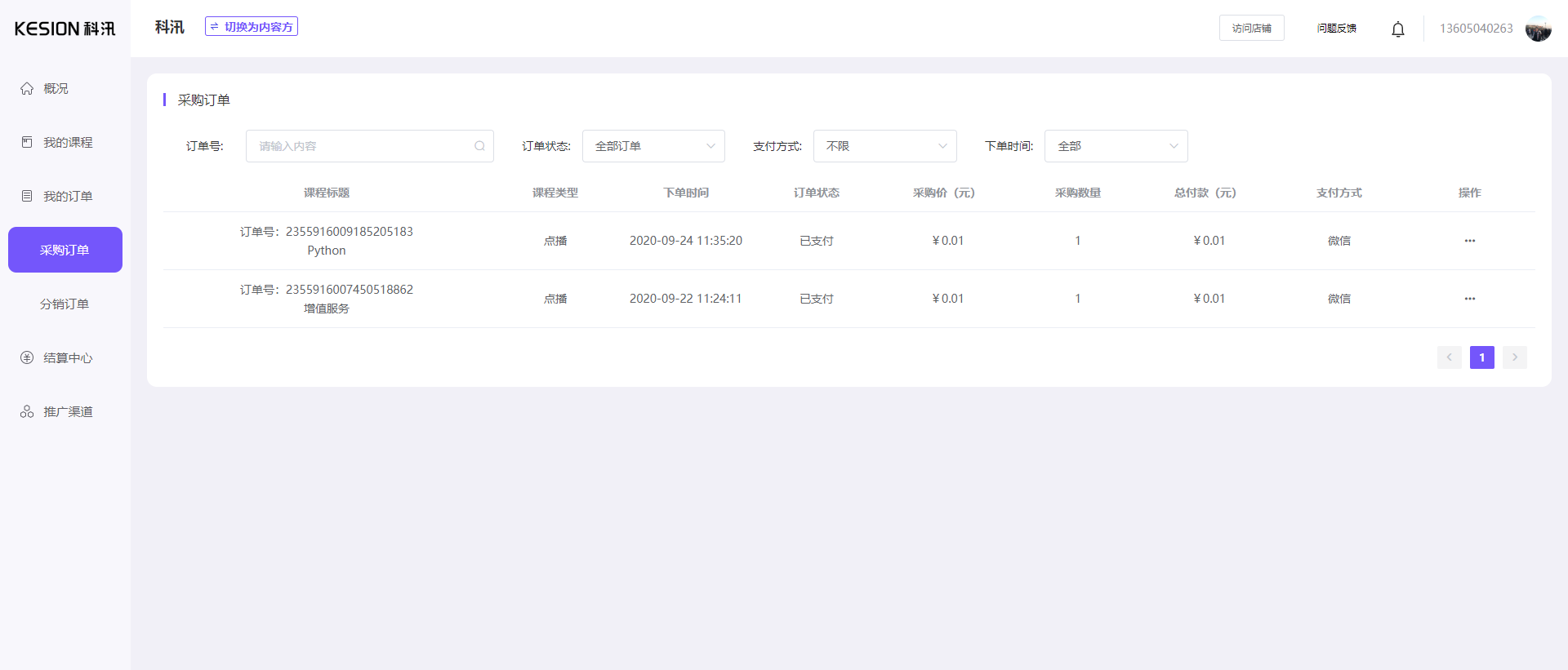Go to previous page arrow
Screen dimensions: 1568x670
pos(1449,357)
